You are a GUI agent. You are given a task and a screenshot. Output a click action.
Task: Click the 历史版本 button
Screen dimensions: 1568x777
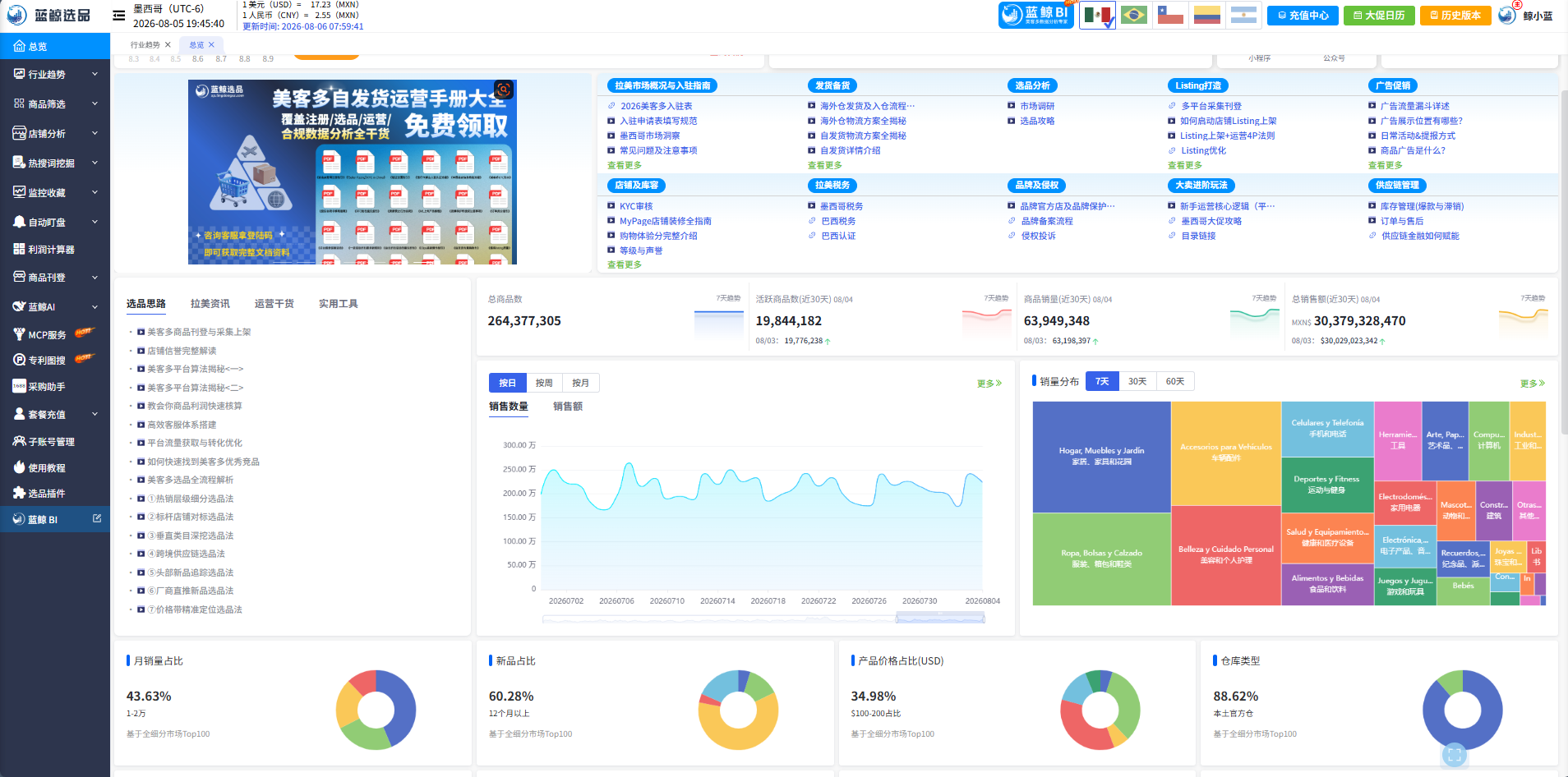1455,15
